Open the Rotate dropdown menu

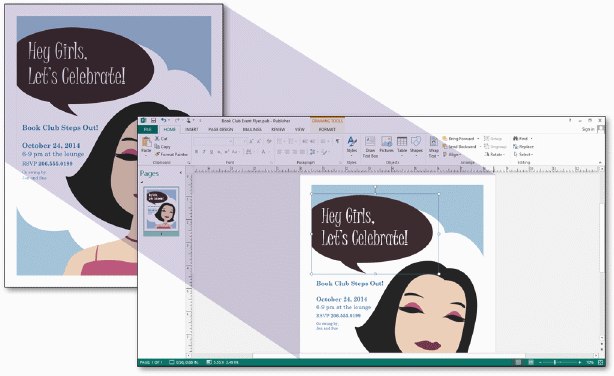[x=495, y=154]
